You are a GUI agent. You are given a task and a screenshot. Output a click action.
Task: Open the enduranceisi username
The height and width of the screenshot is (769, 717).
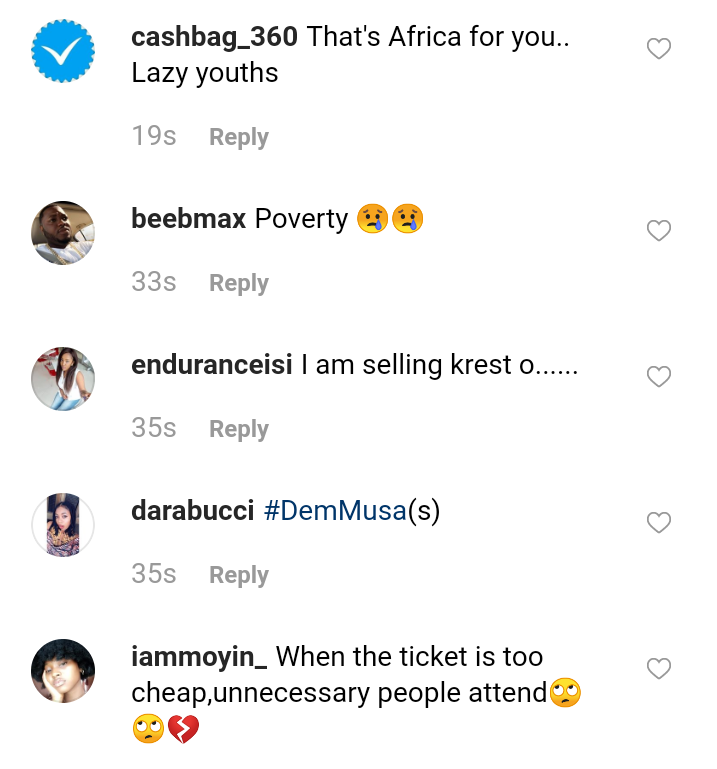211,365
